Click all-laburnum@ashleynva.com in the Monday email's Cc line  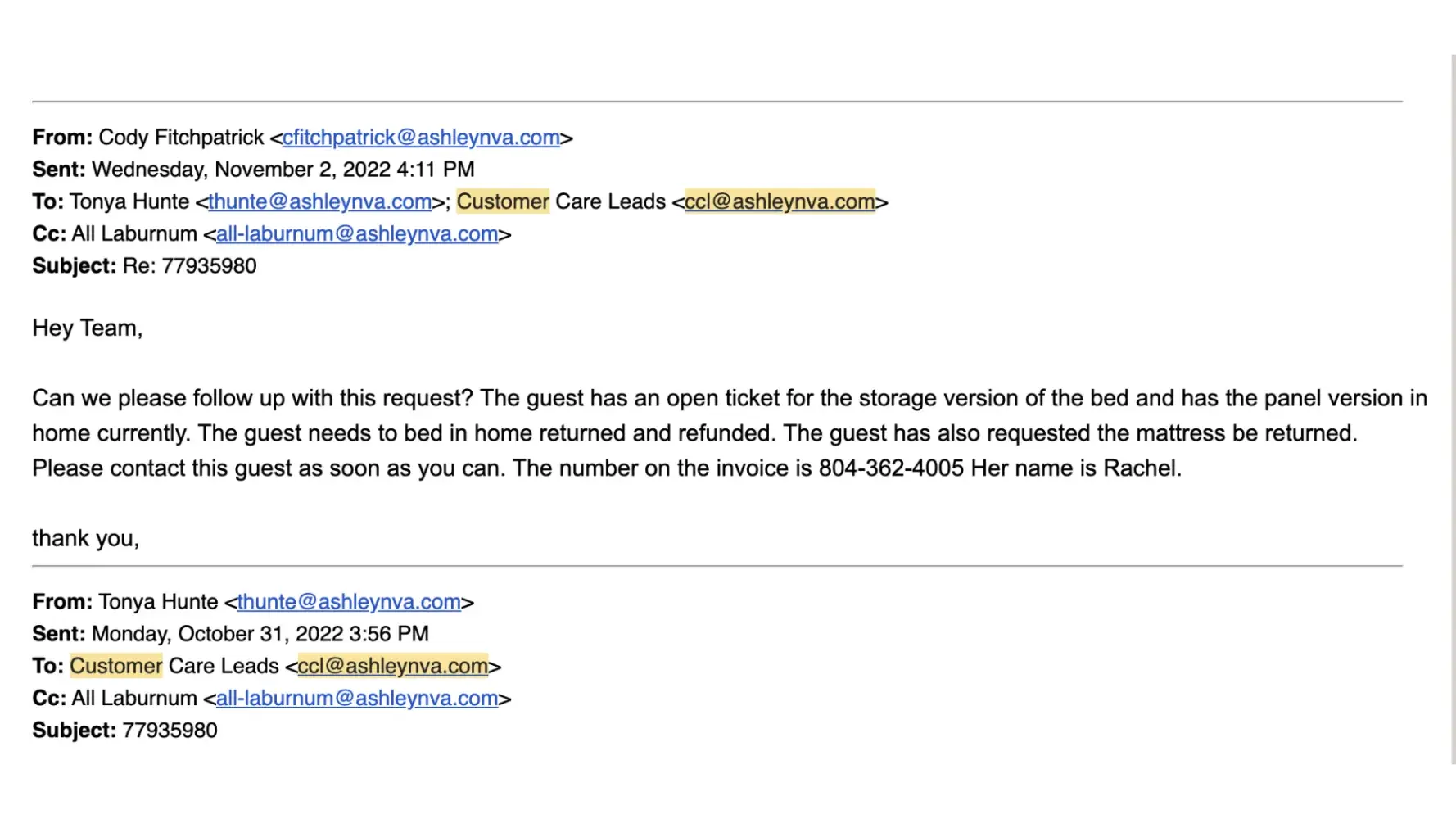click(357, 699)
